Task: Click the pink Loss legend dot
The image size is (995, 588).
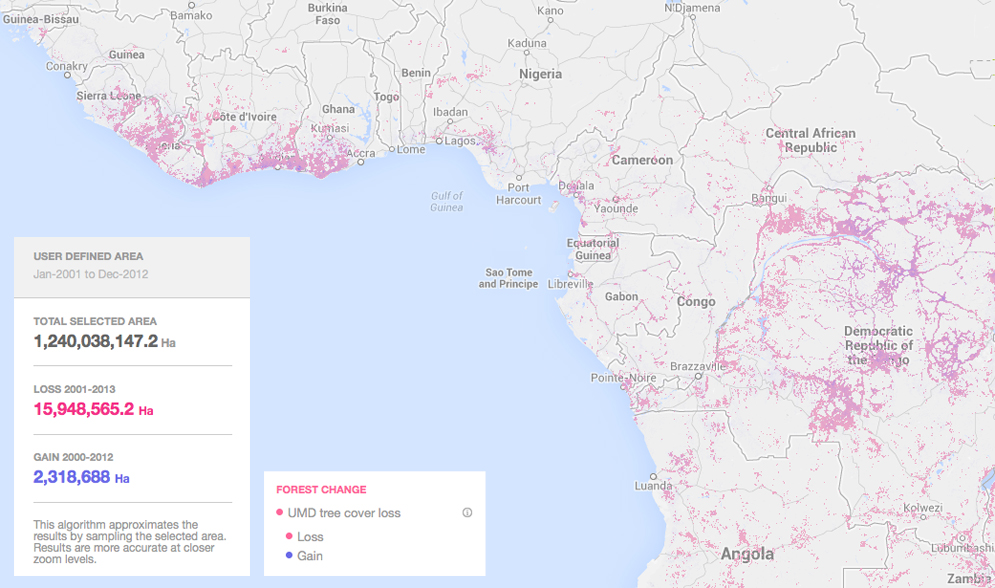Action: [x=289, y=537]
